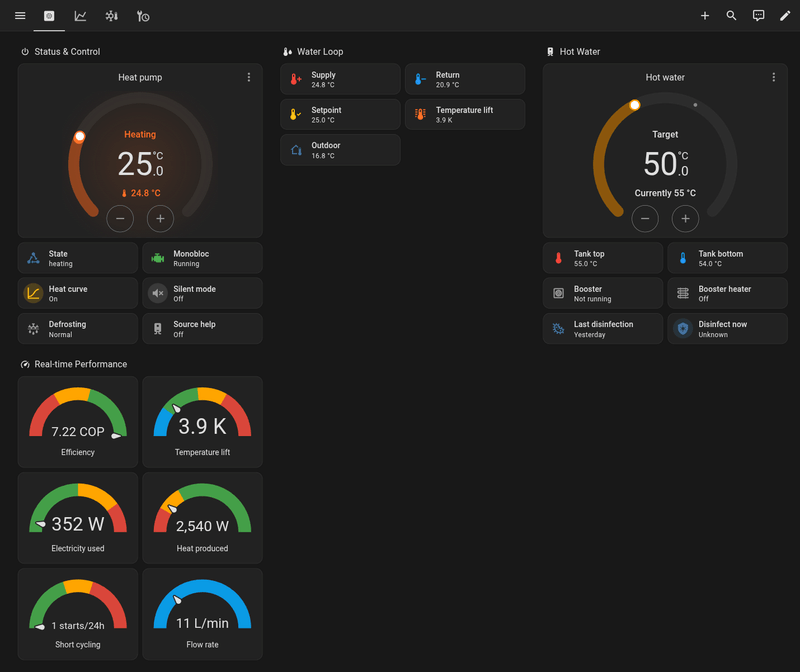Click the pencil edit dashboard icon

[785, 16]
